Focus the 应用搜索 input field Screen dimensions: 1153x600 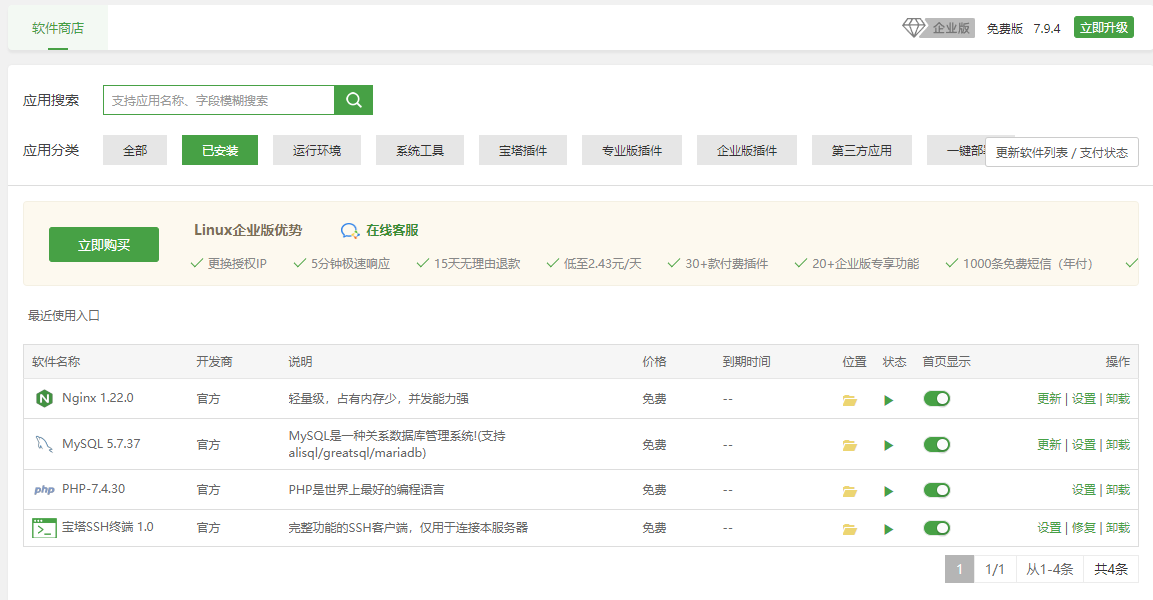coord(218,100)
